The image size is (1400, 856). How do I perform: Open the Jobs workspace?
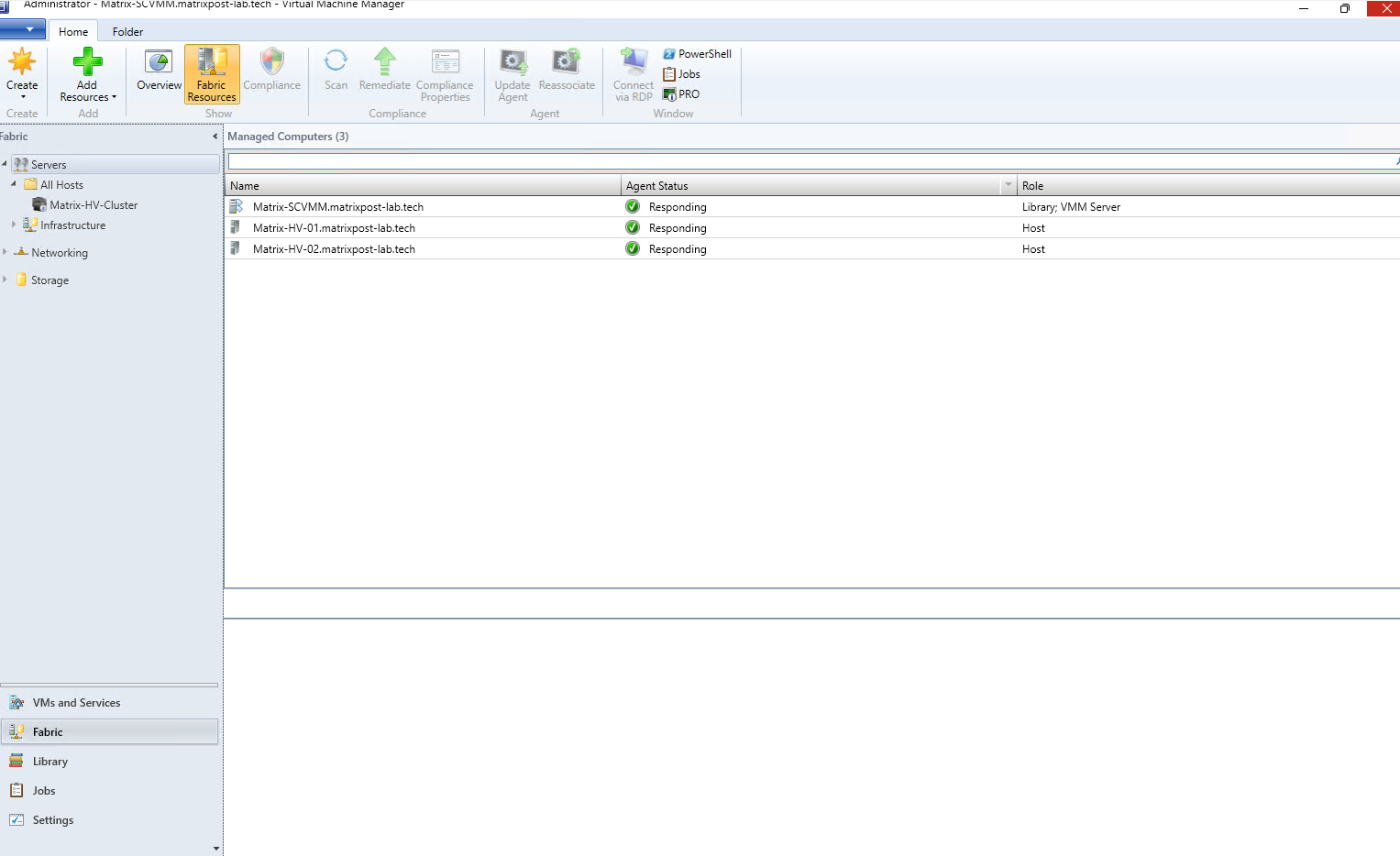click(109, 791)
